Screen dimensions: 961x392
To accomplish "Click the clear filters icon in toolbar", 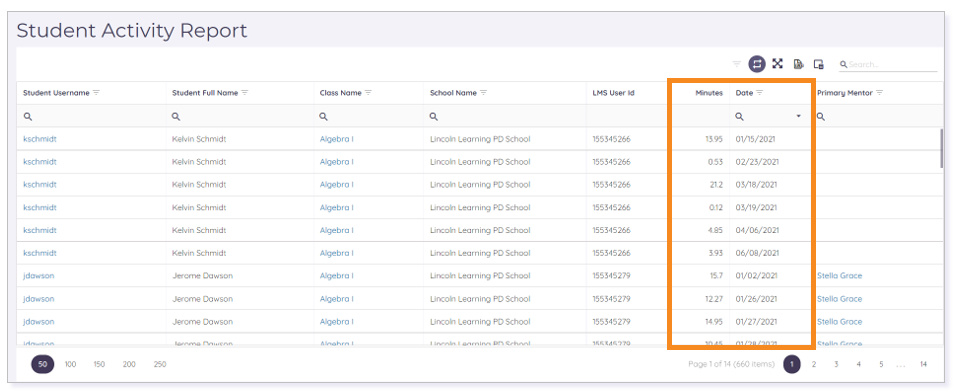I will pyautogui.click(x=737, y=64).
